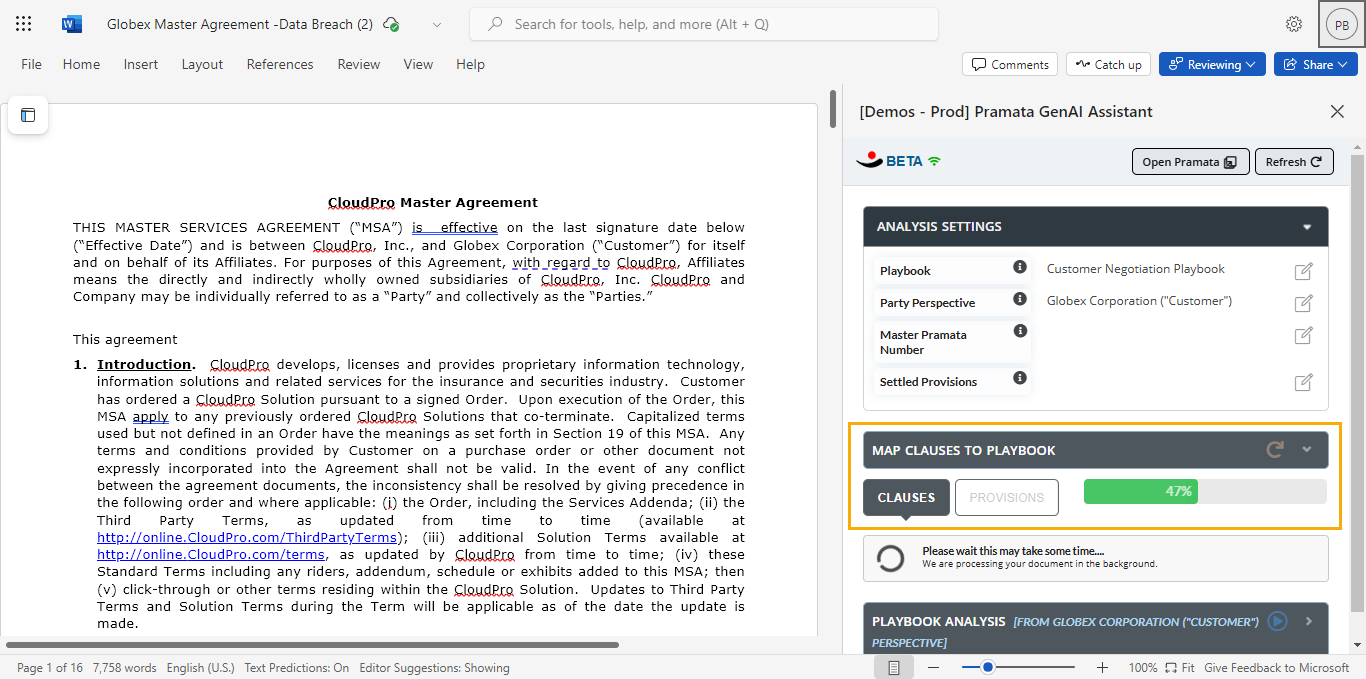Open the Office app launcher grid

[24, 24]
